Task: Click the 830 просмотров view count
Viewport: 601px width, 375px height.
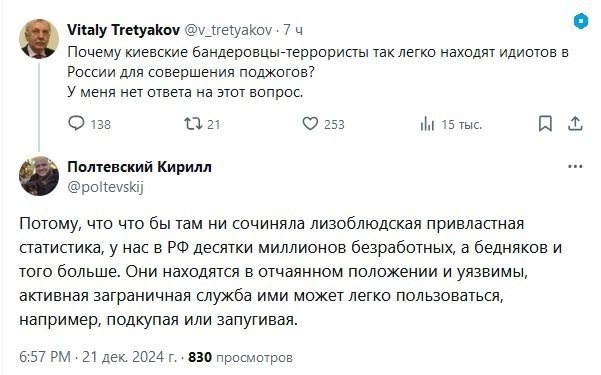Action: click(240, 357)
